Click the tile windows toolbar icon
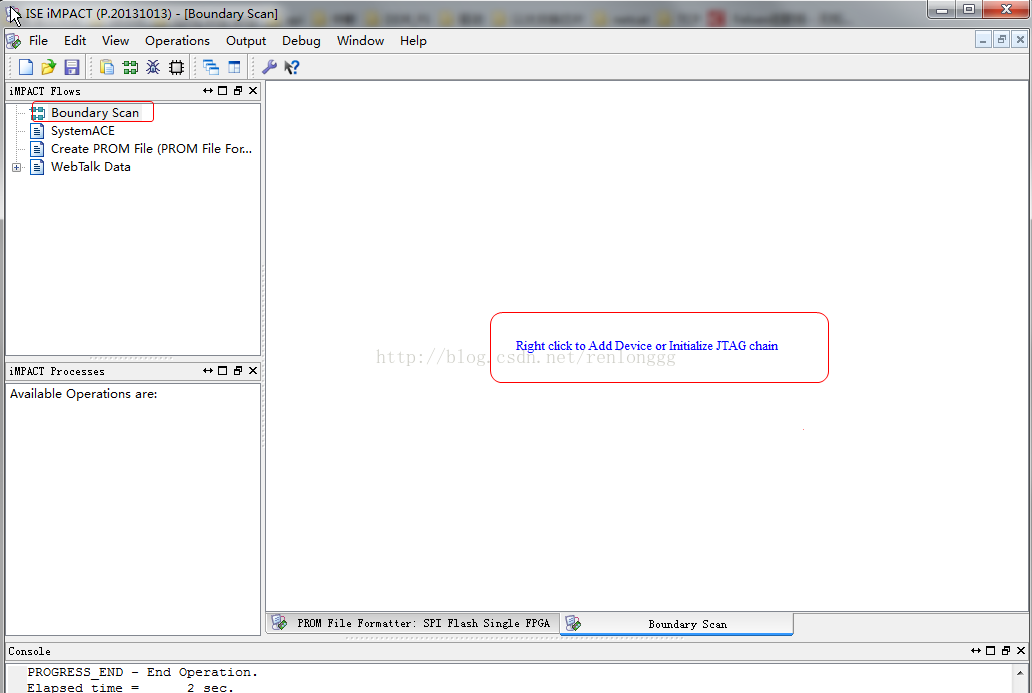Viewport: 1032px width, 693px height. [234, 67]
